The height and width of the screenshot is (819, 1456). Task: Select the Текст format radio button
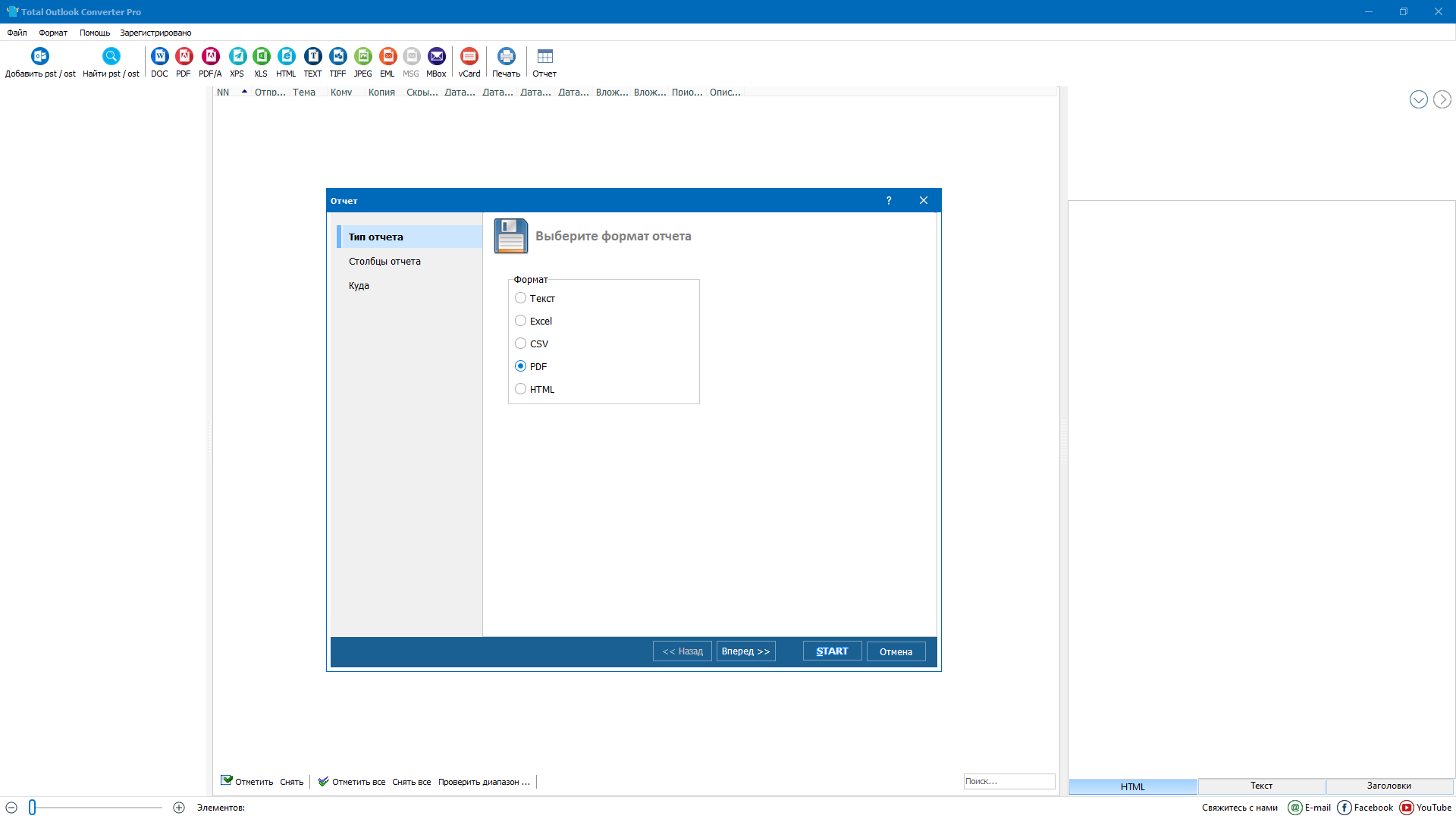pos(520,298)
